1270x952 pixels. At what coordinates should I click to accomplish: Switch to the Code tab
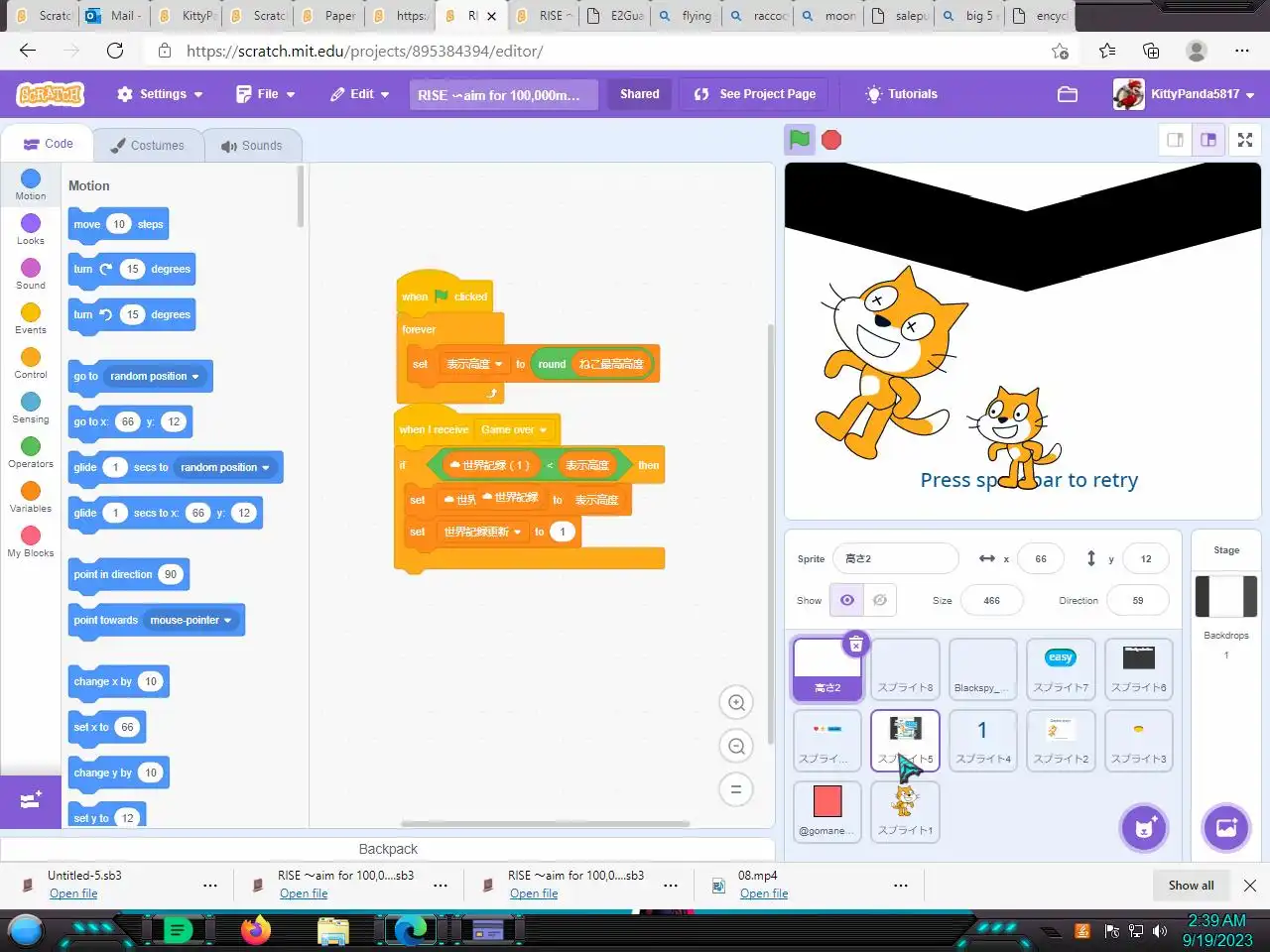48,144
